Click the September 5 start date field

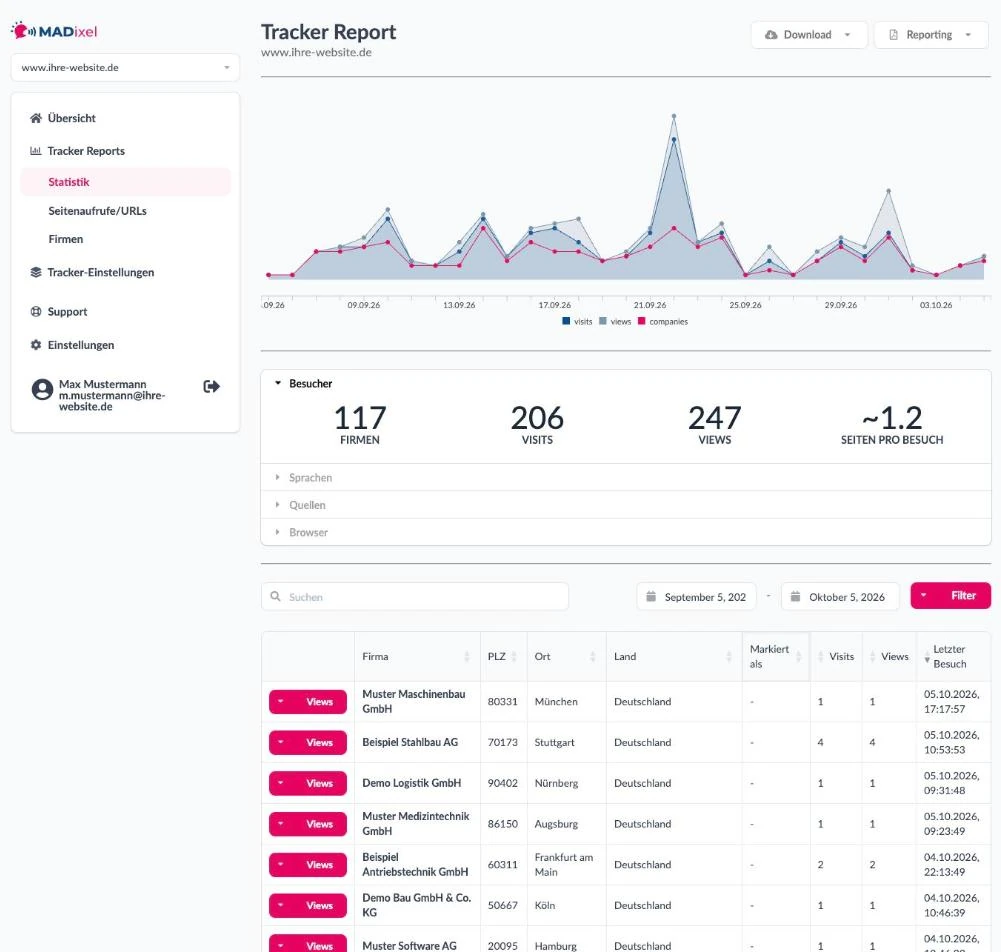tap(696, 596)
